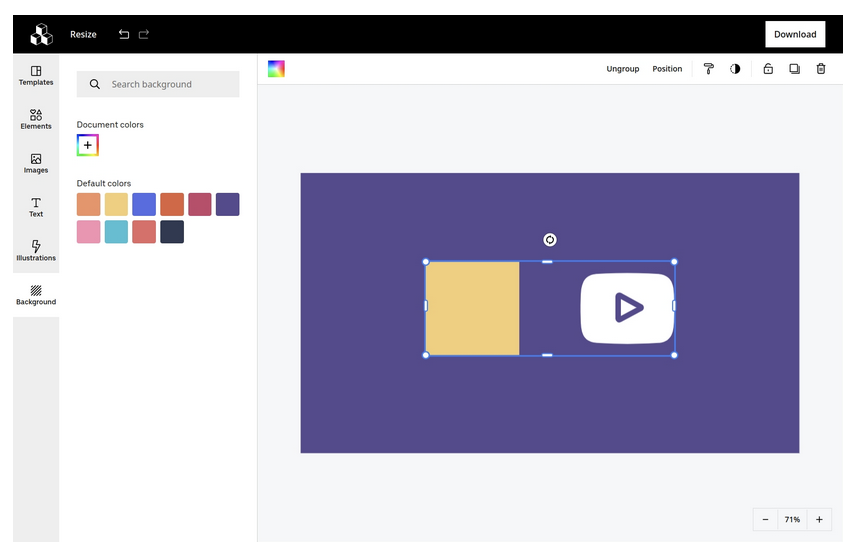The image size is (855, 554).
Task: Click the white play button graphic
Action: click(627, 309)
